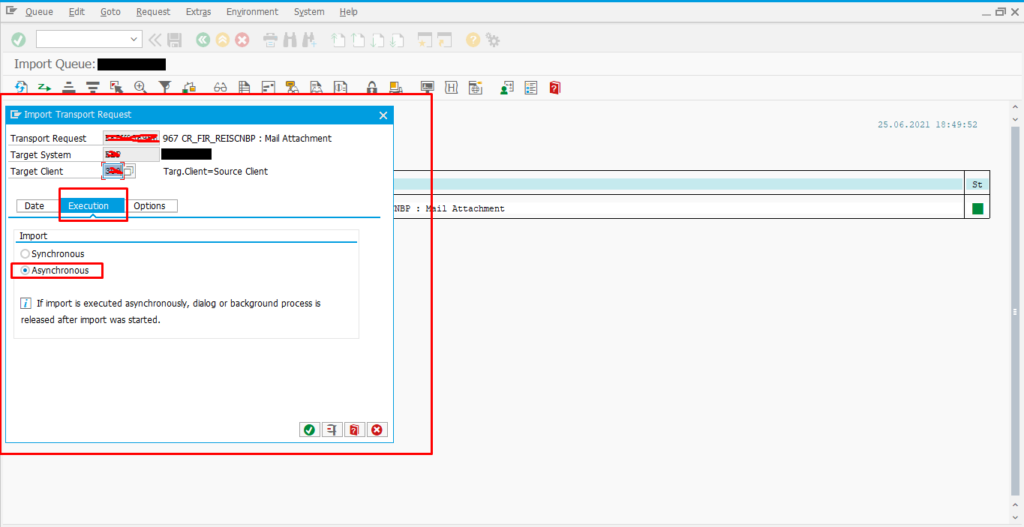Click the Select Request cursor icon
The image size is (1024, 527).
(x=116, y=88)
